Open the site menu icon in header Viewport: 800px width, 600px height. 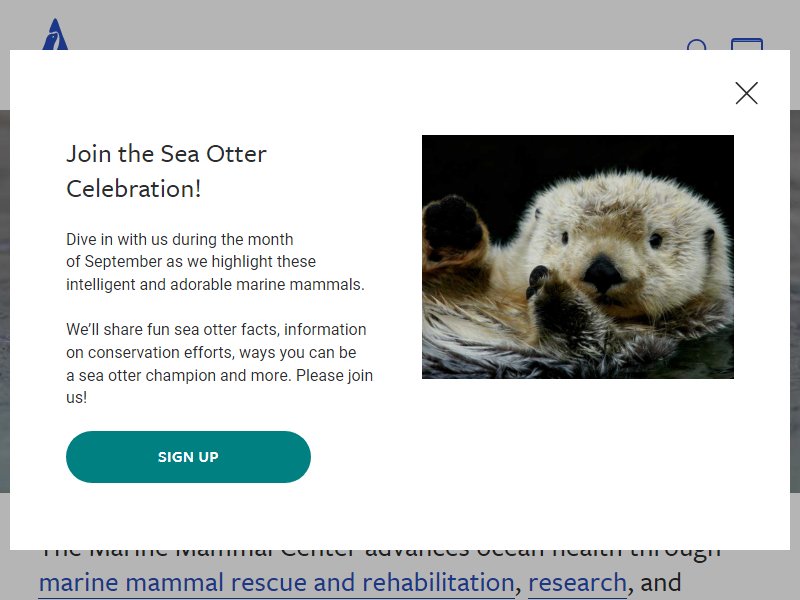pos(747,43)
